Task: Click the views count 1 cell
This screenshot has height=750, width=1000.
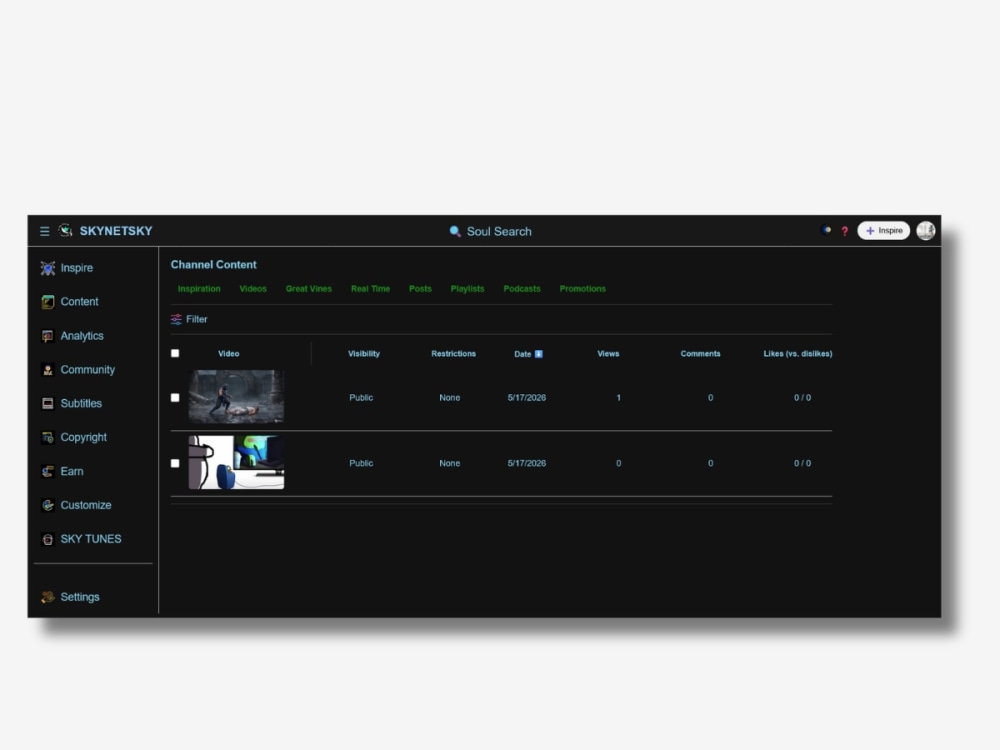Action: (x=619, y=398)
